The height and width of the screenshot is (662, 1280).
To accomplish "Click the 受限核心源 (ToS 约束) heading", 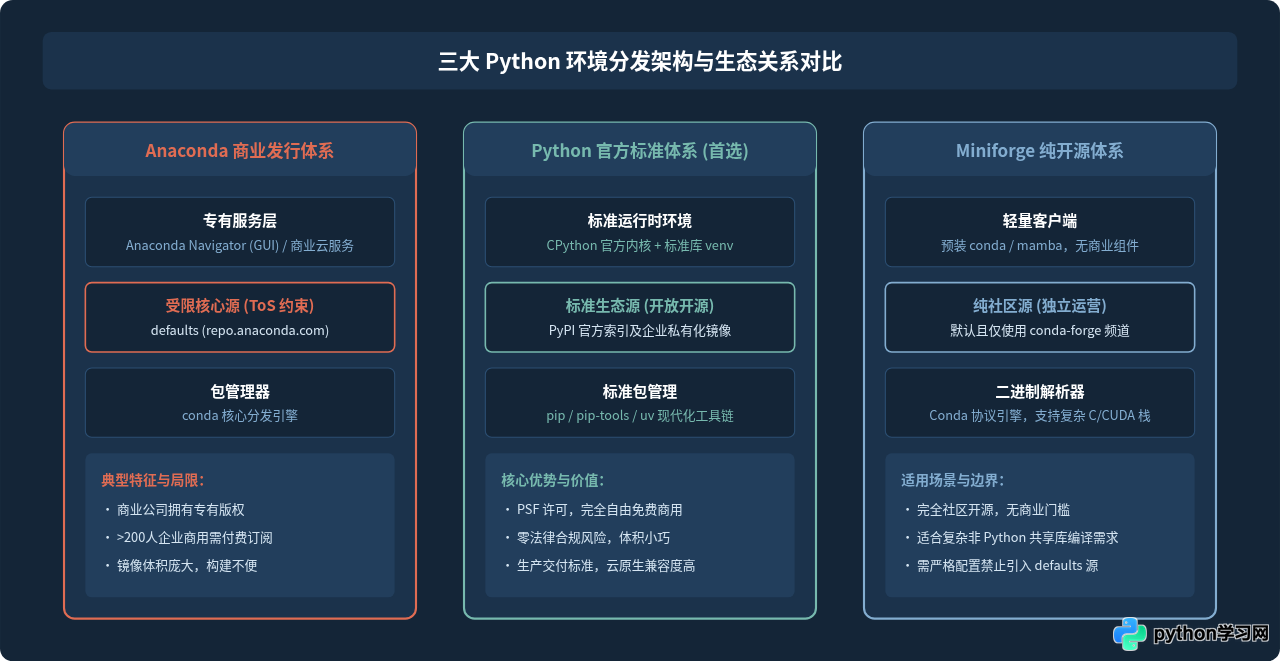I will click(240, 306).
